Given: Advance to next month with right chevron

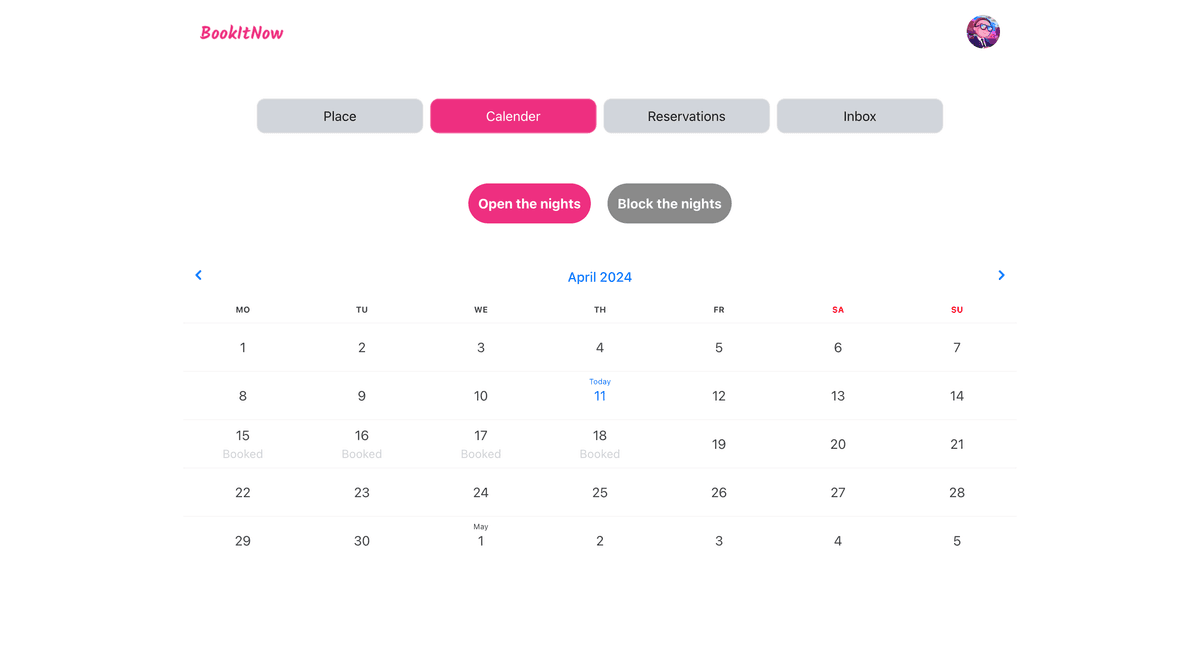Looking at the screenshot, I should [x=1001, y=275].
